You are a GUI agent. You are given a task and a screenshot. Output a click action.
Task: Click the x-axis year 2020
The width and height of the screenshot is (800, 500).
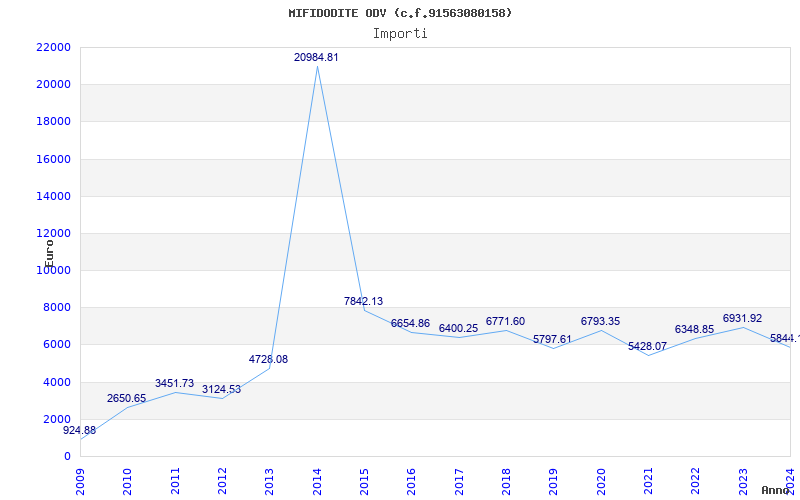pyautogui.click(x=601, y=482)
